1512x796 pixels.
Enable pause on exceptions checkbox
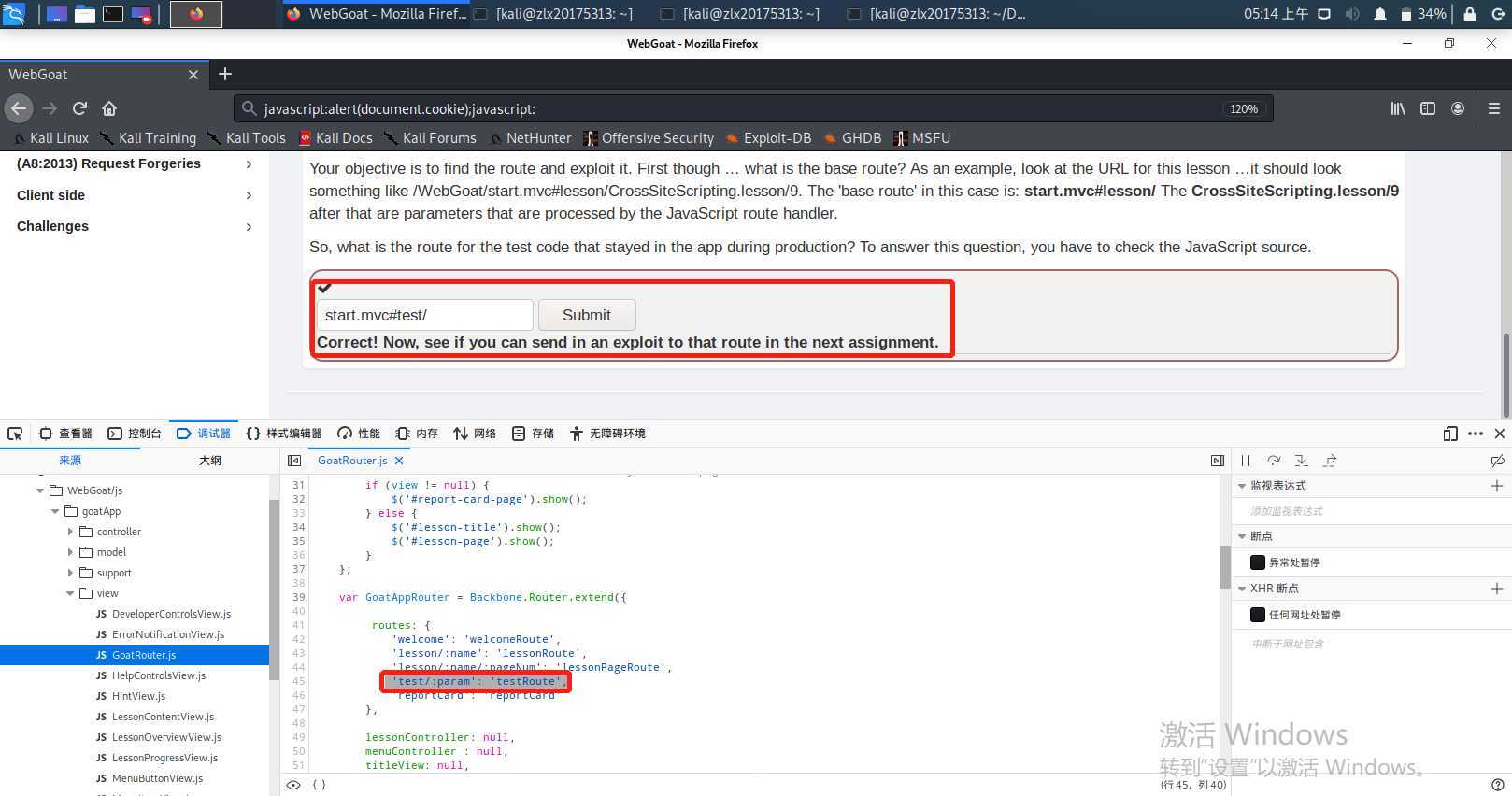point(1258,562)
